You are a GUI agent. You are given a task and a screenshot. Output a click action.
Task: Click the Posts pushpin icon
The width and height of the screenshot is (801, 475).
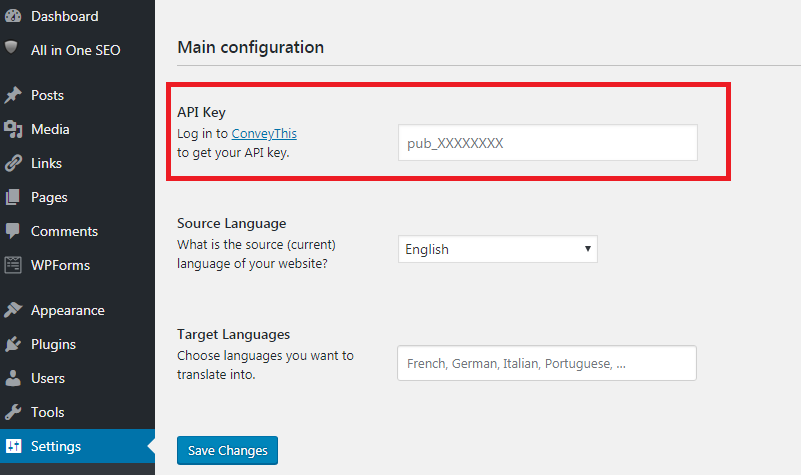[13, 95]
